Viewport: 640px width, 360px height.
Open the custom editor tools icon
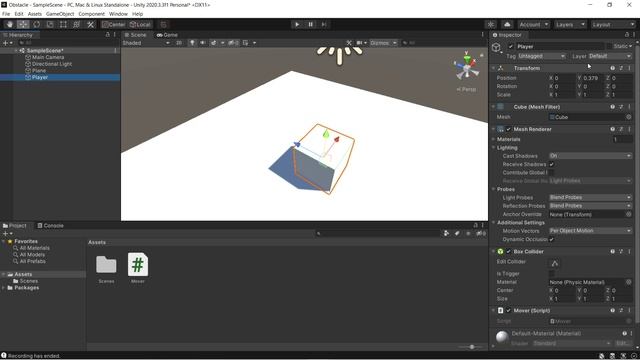(x=90, y=24)
